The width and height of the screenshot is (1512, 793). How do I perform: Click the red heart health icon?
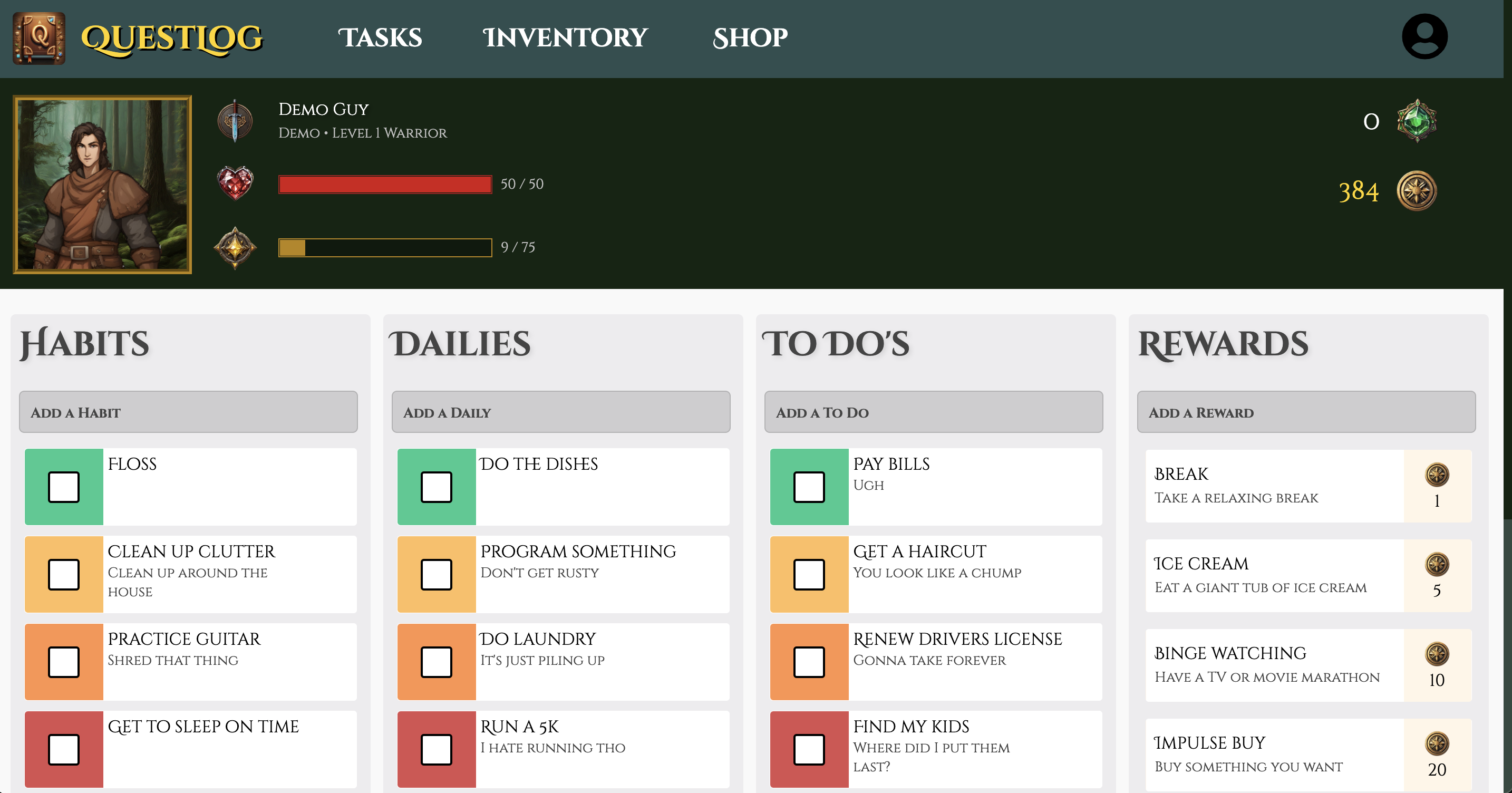pyautogui.click(x=235, y=183)
